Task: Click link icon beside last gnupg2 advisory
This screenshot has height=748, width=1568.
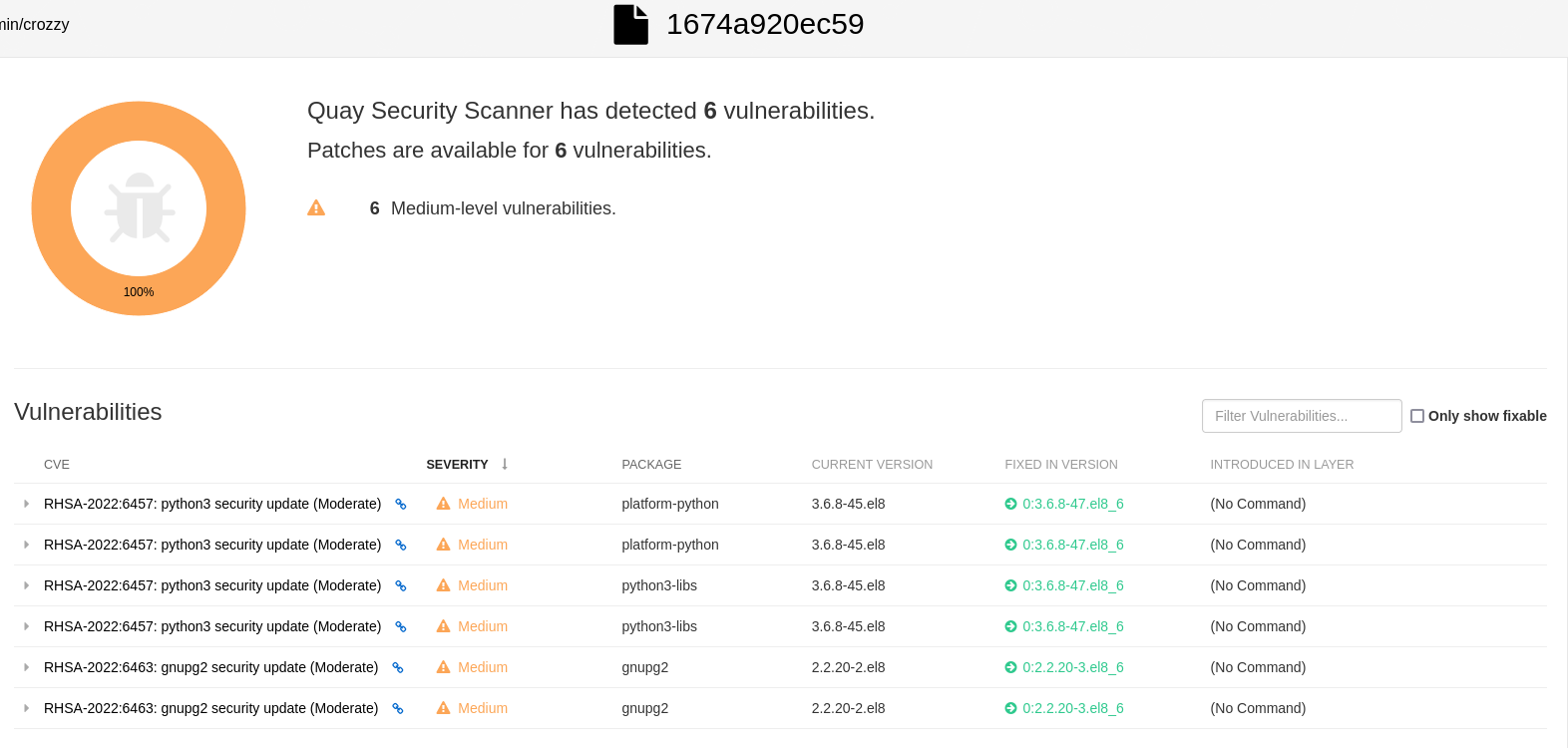Action: [398, 709]
